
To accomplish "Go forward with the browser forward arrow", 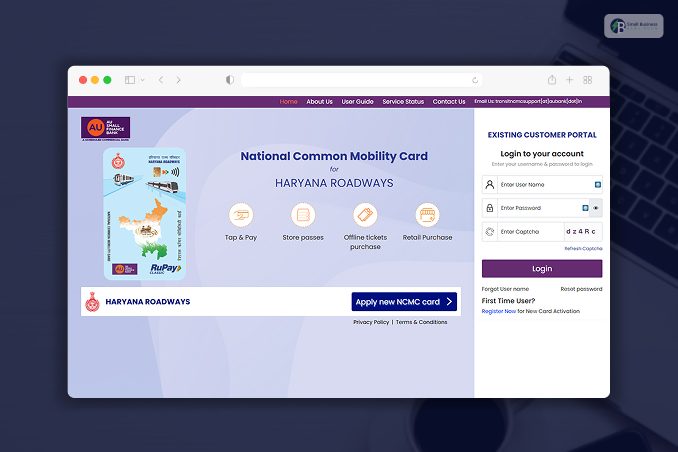I will [x=178, y=80].
